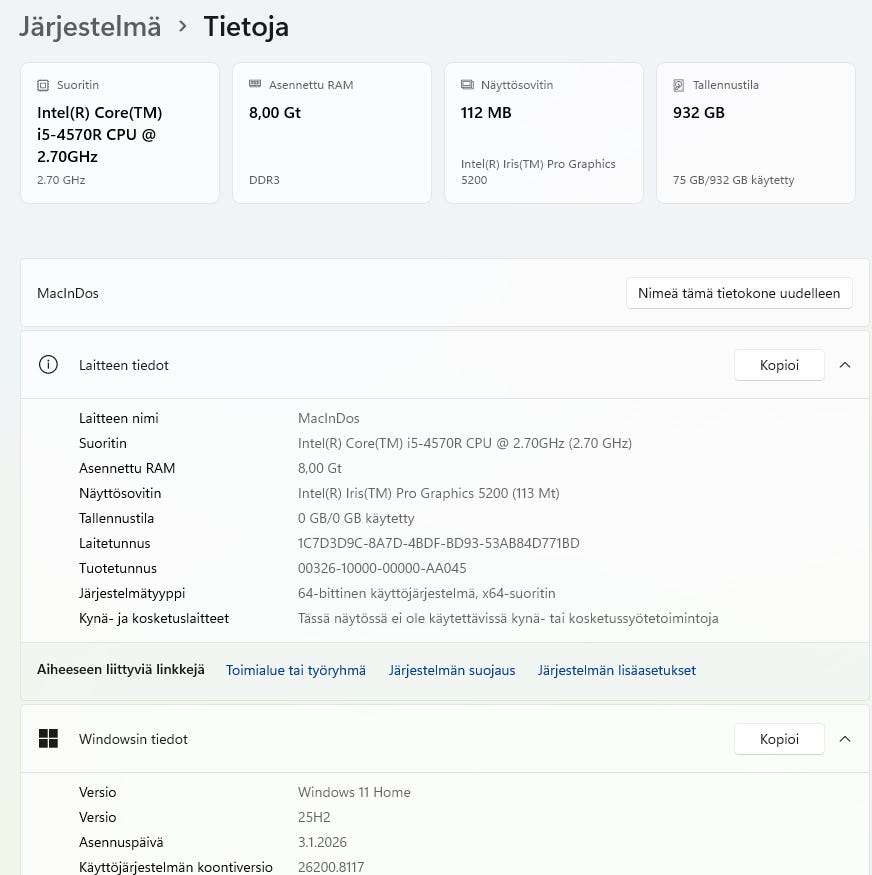Click the Näyttösovitin 112 MB card
This screenshot has height=875, width=872.
[543, 133]
